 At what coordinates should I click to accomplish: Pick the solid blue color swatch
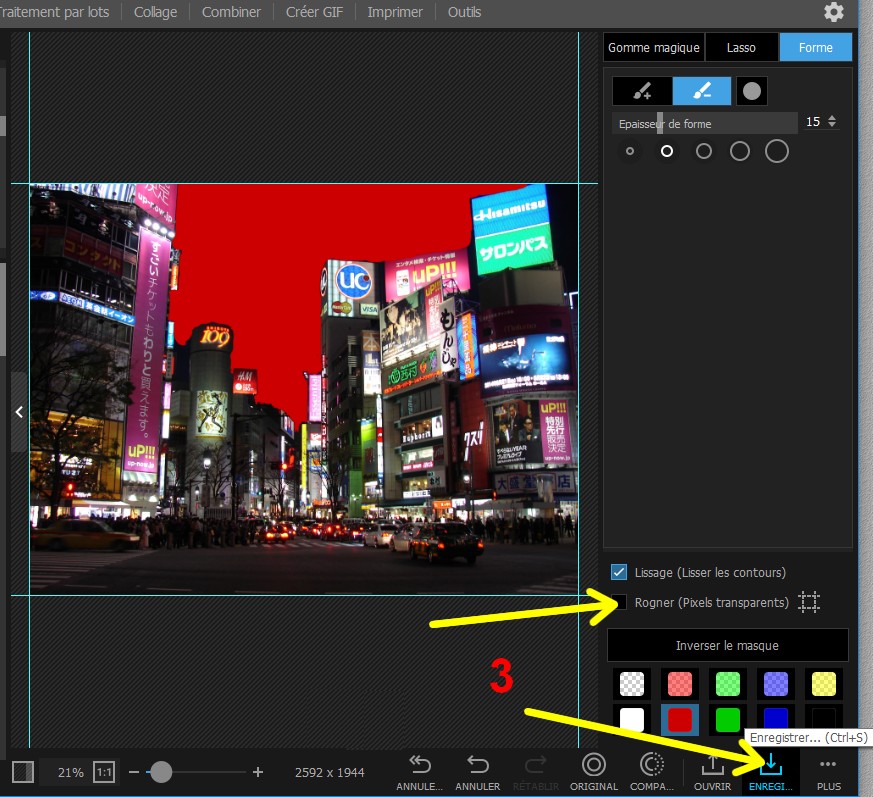776,718
